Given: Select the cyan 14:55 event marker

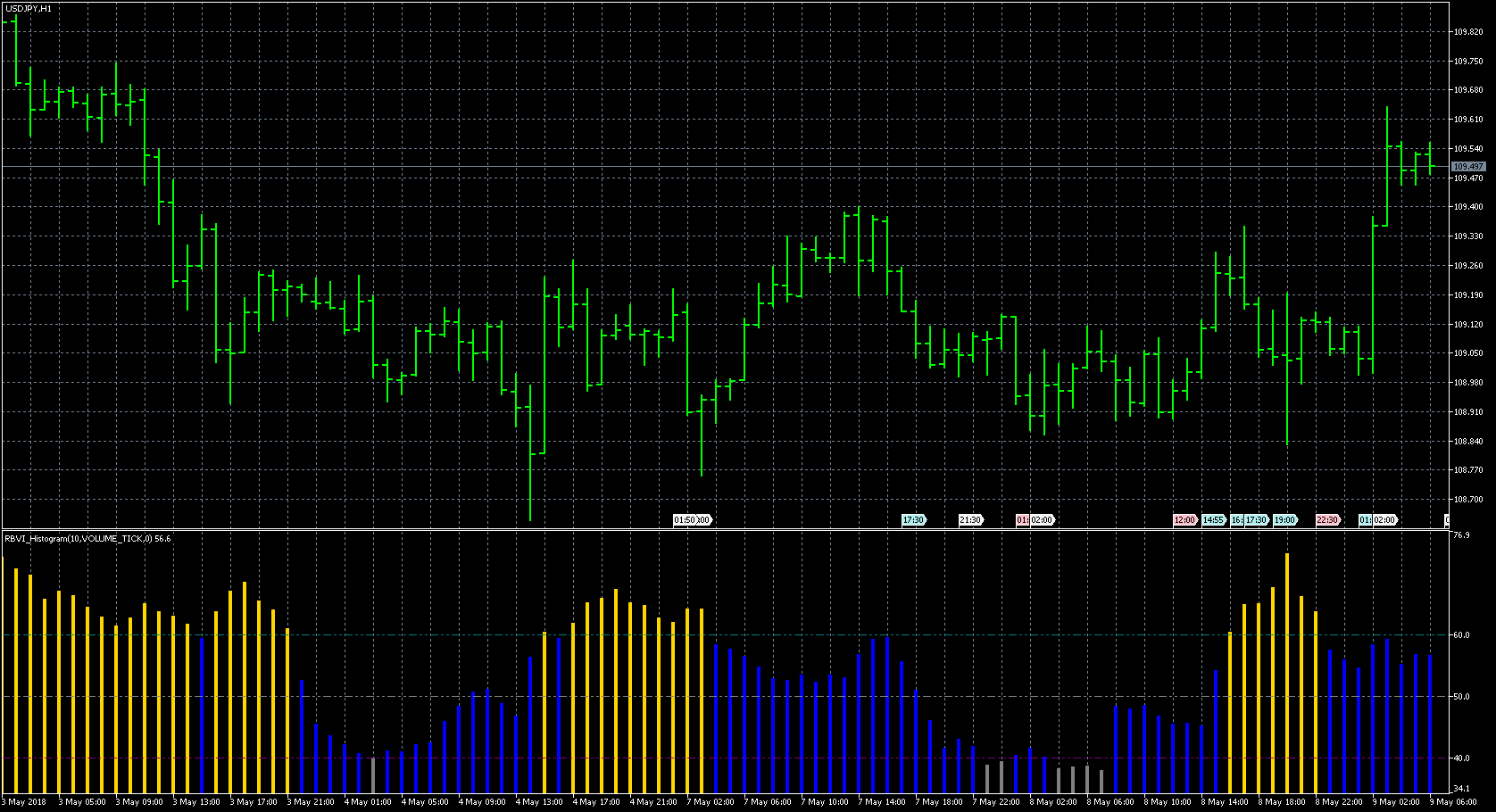Looking at the screenshot, I should click(1213, 520).
